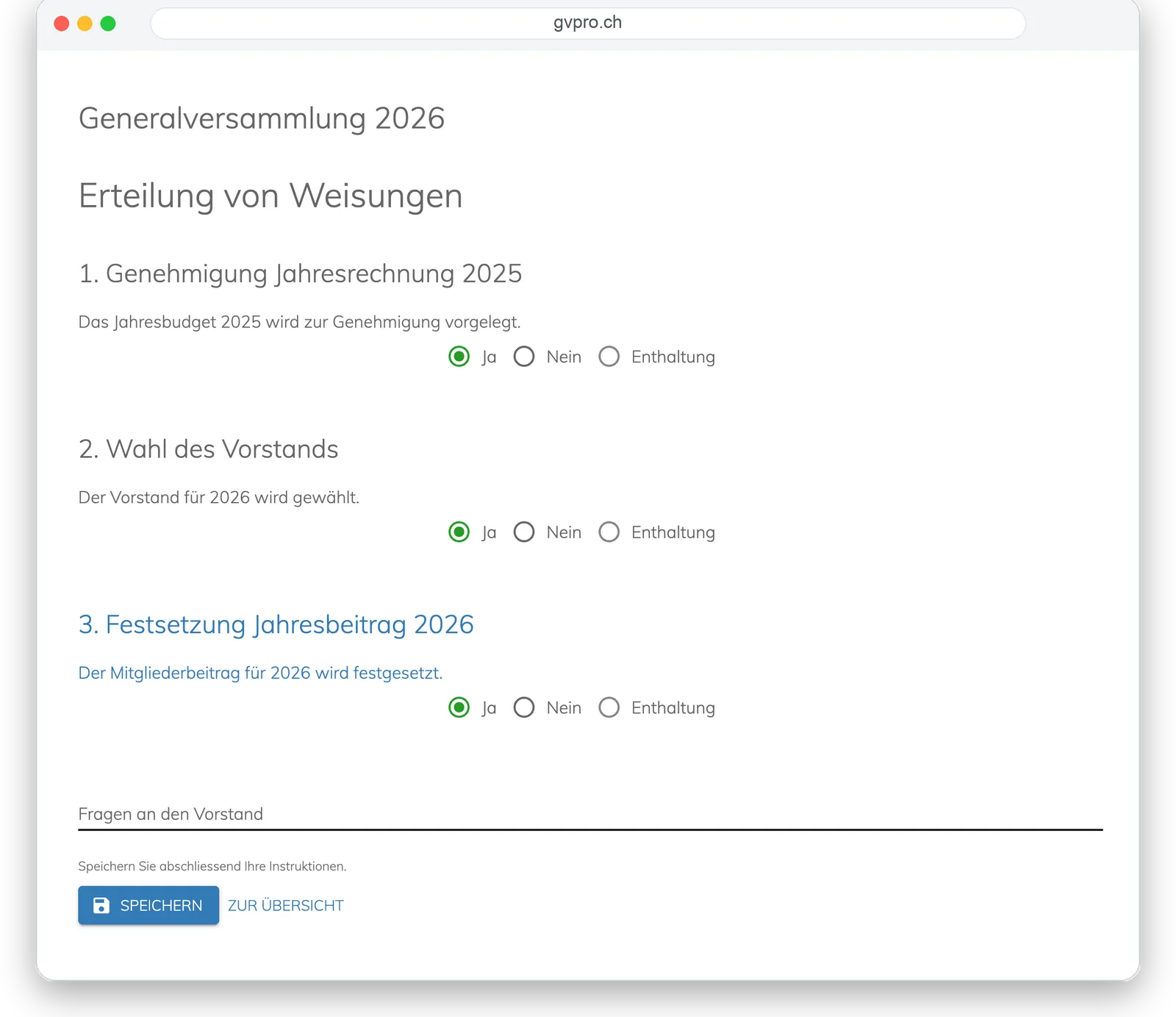Select Nein for Genehmigung Jahresrechnung 2025
This screenshot has height=1017, width=1176.
pyautogui.click(x=524, y=357)
